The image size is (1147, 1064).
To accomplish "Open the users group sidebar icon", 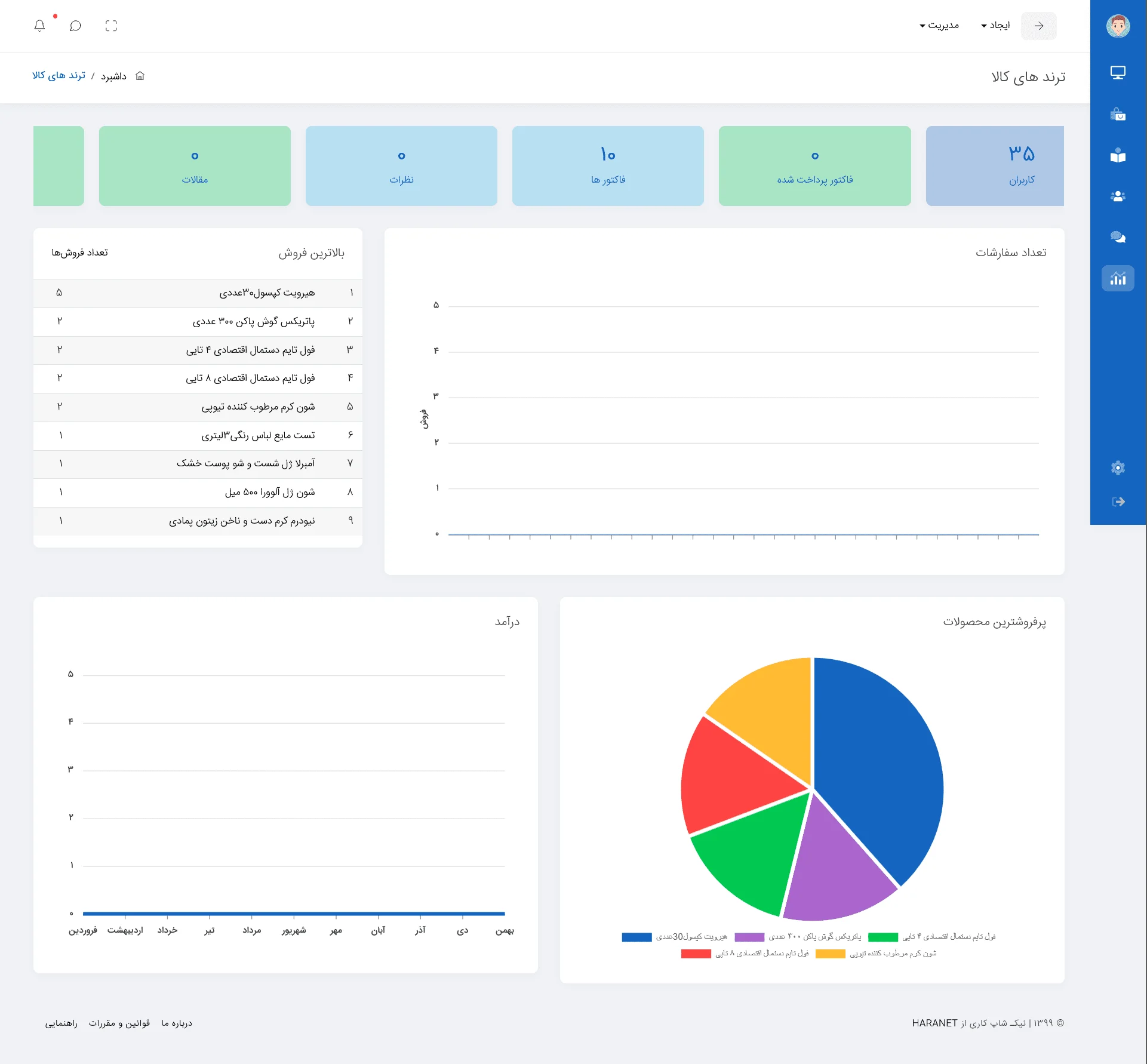I will click(1118, 196).
